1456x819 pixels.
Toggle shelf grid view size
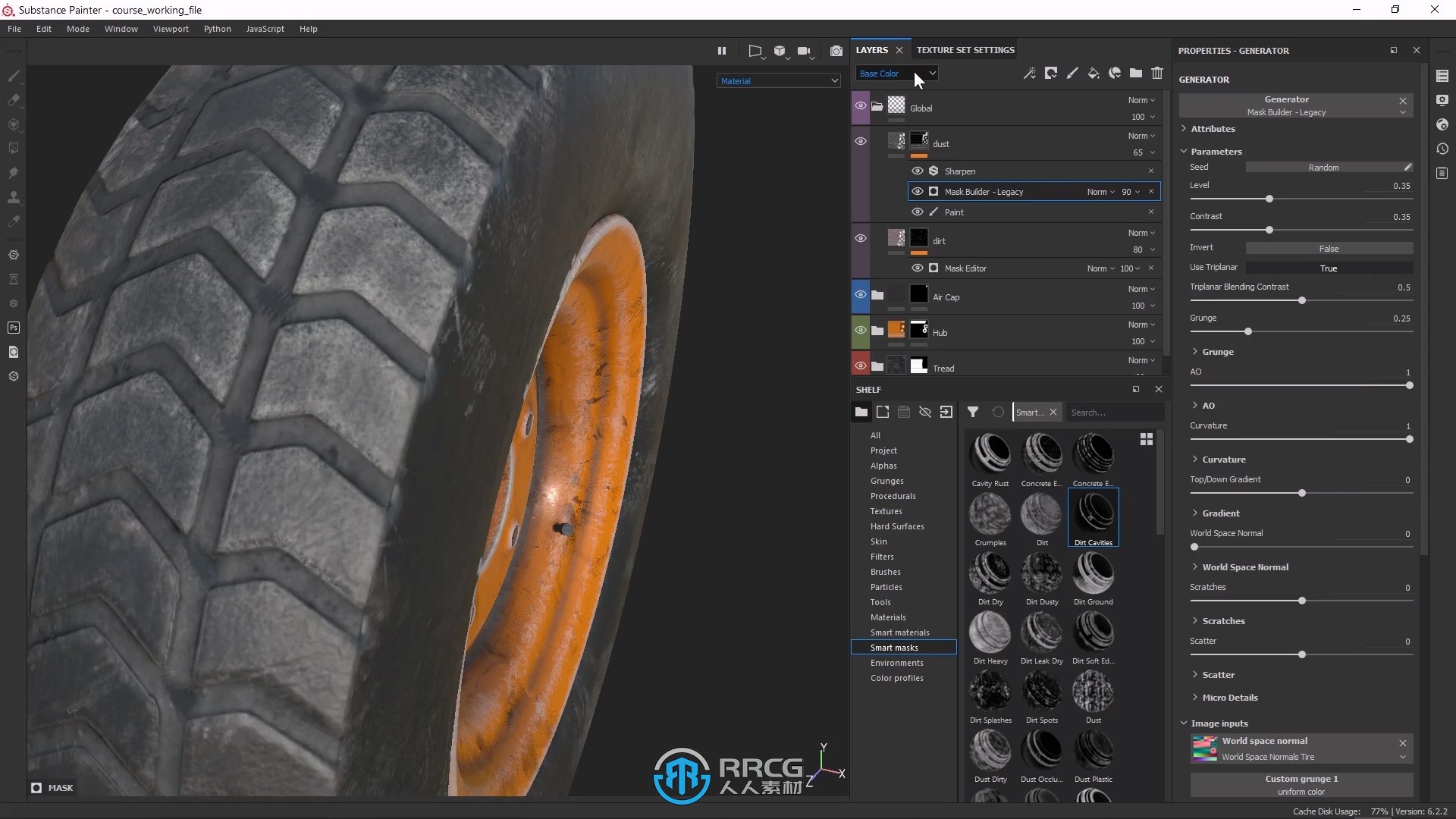1147,439
